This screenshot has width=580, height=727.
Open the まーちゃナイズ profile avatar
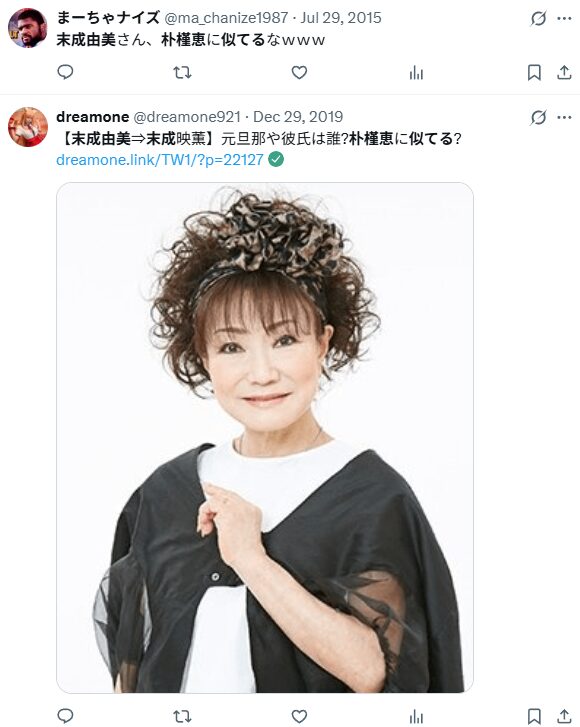click(27, 28)
